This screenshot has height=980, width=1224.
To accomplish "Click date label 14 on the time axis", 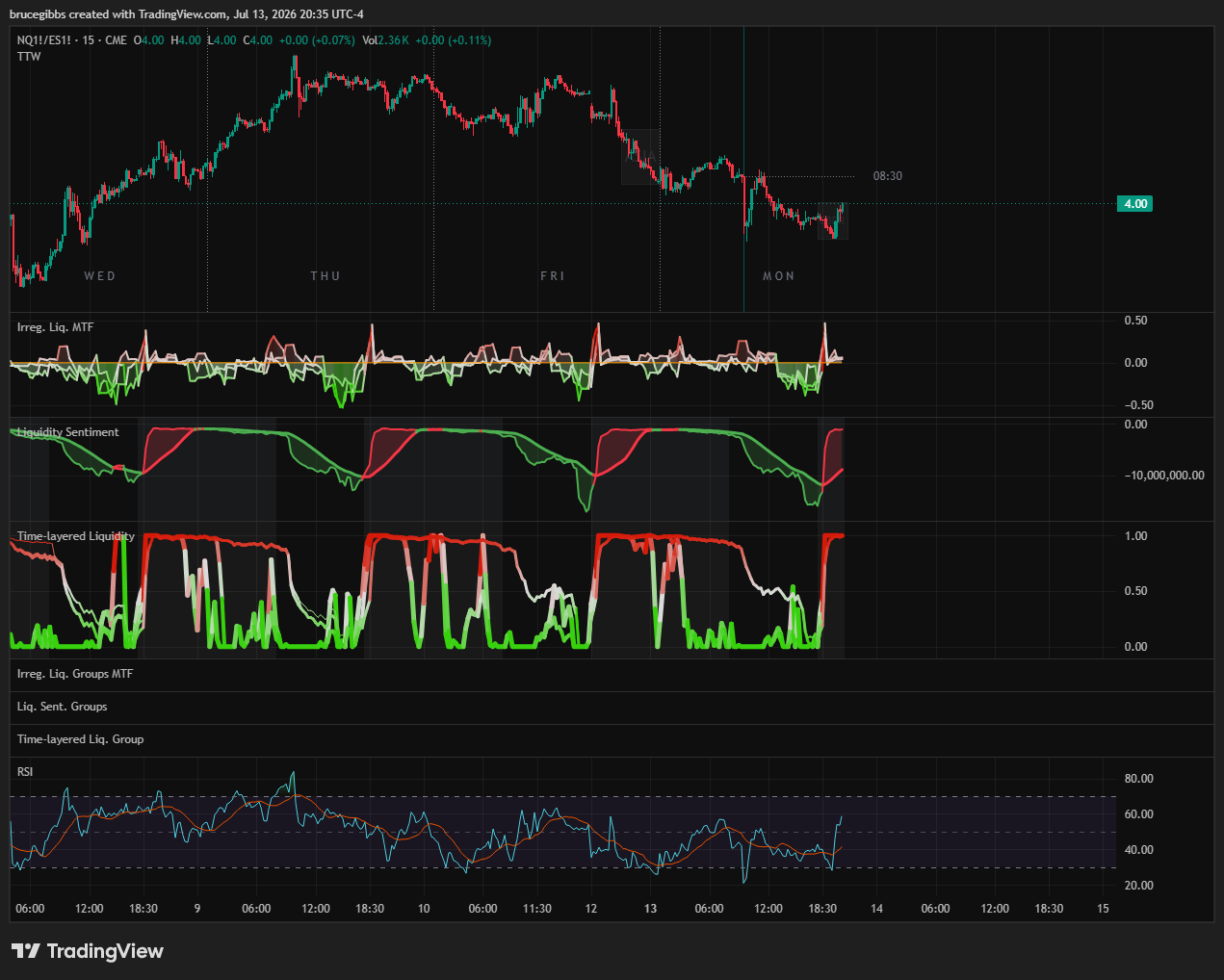I will tap(877, 909).
